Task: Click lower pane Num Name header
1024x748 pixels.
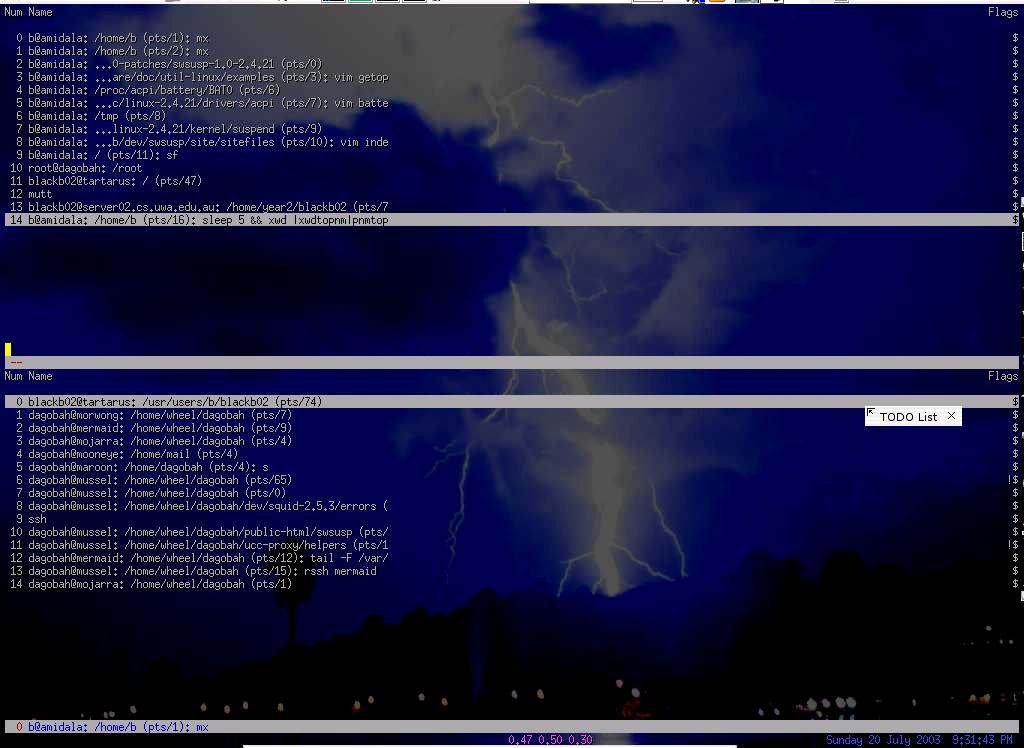Action: (28, 376)
